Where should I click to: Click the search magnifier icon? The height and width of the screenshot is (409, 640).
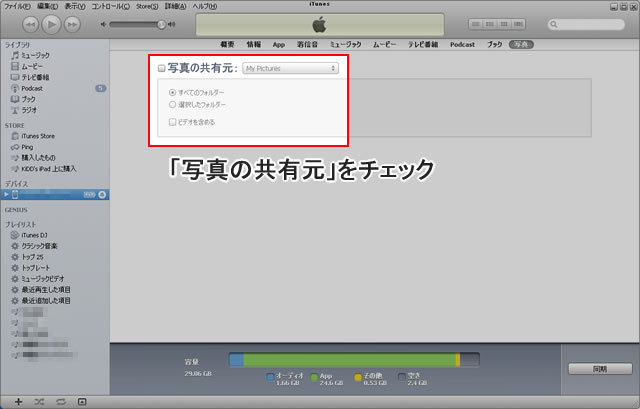554,24
